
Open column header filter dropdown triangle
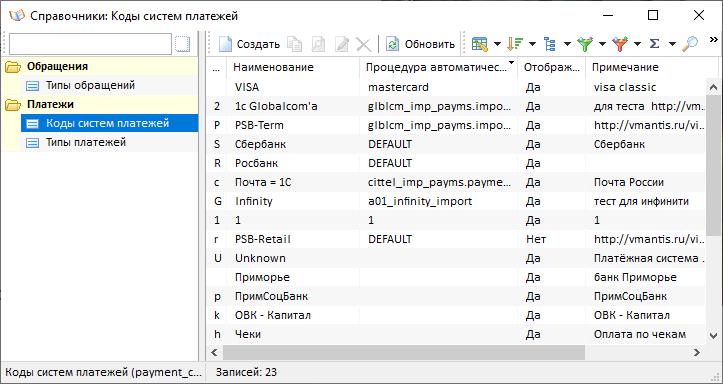511,62
